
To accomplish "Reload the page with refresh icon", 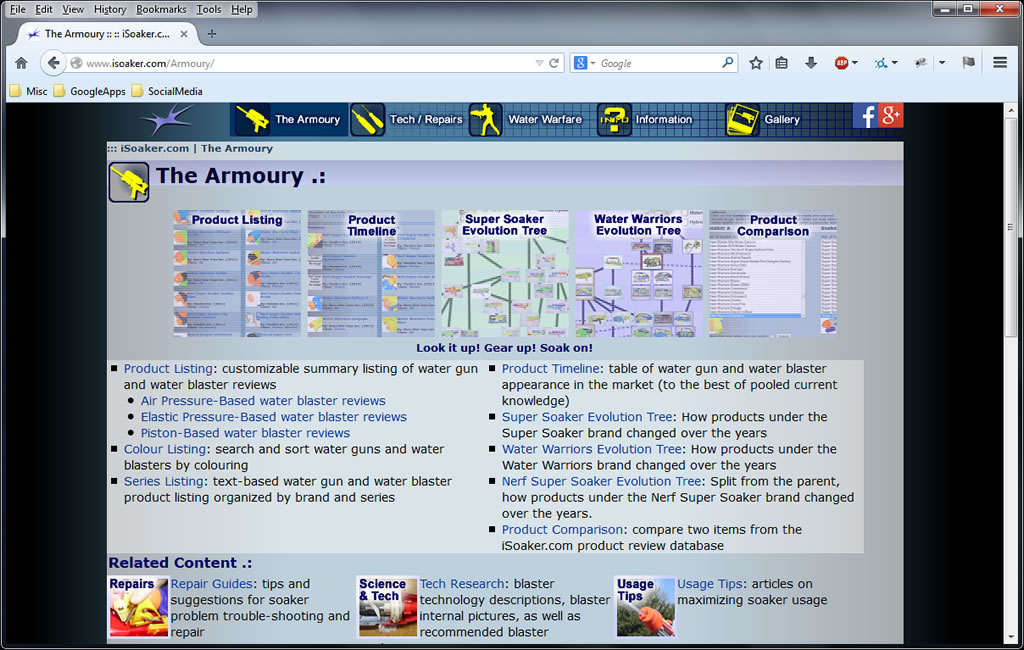I will click(x=554, y=63).
